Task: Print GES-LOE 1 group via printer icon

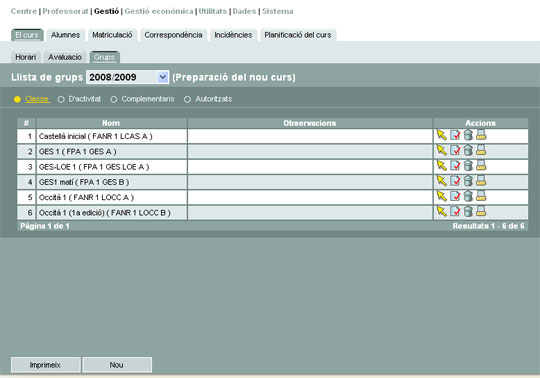Action: click(481, 166)
